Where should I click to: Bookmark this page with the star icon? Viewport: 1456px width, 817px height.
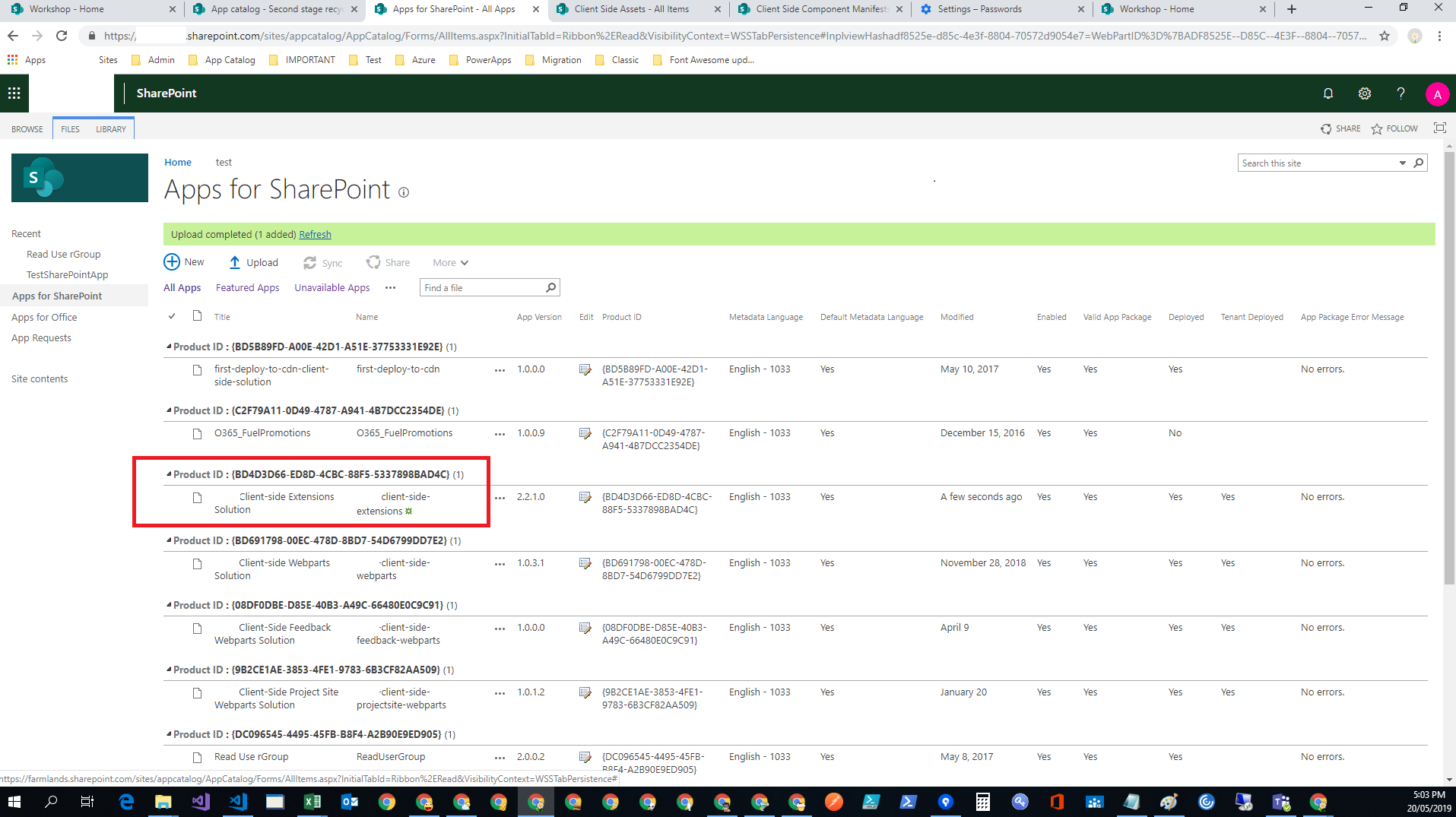click(x=1385, y=36)
